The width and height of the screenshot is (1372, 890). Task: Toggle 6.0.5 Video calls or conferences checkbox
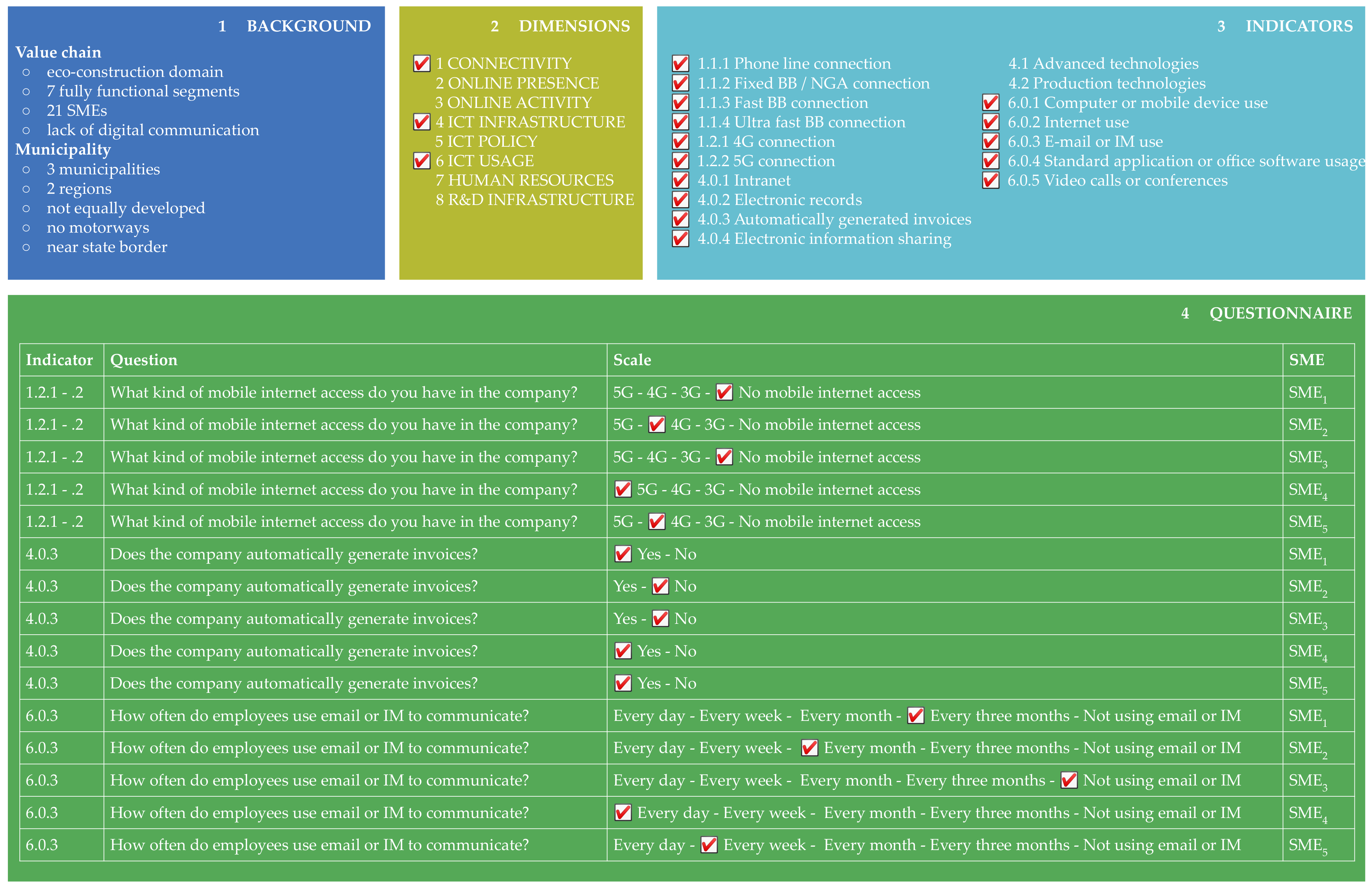pos(991,180)
